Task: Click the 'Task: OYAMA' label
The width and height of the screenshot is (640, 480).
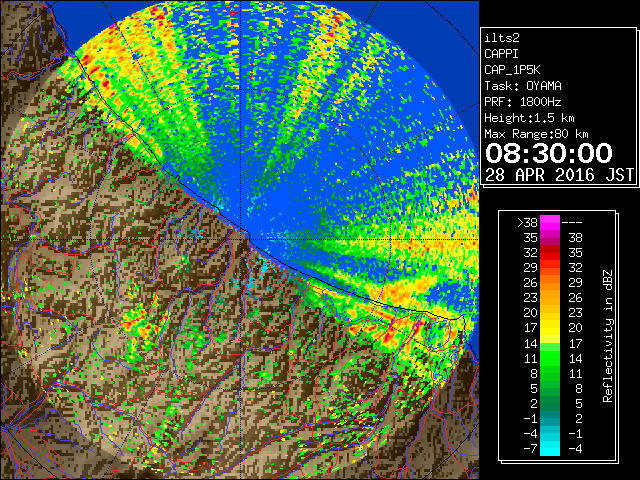Action: click(523, 86)
